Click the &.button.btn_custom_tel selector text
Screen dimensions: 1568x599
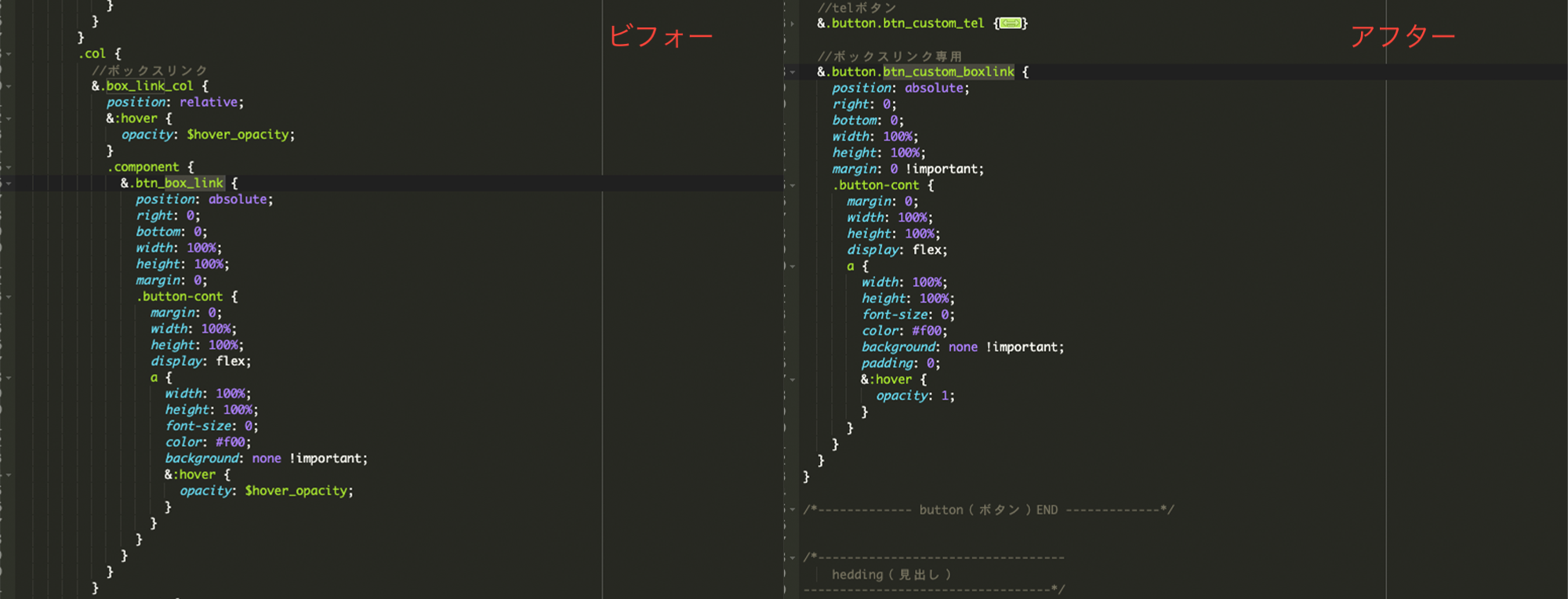[900, 24]
